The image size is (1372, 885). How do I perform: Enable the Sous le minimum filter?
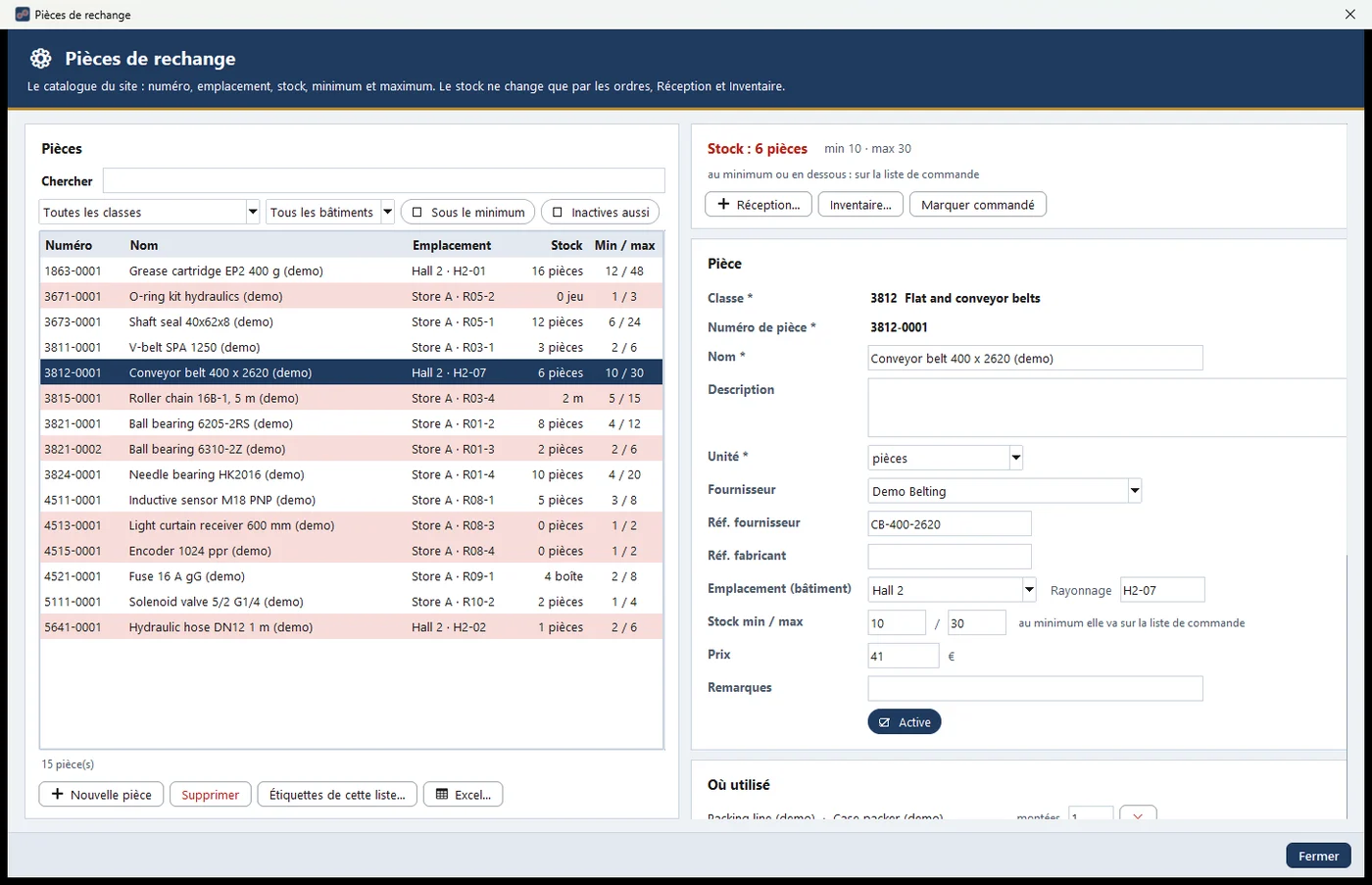coord(468,212)
